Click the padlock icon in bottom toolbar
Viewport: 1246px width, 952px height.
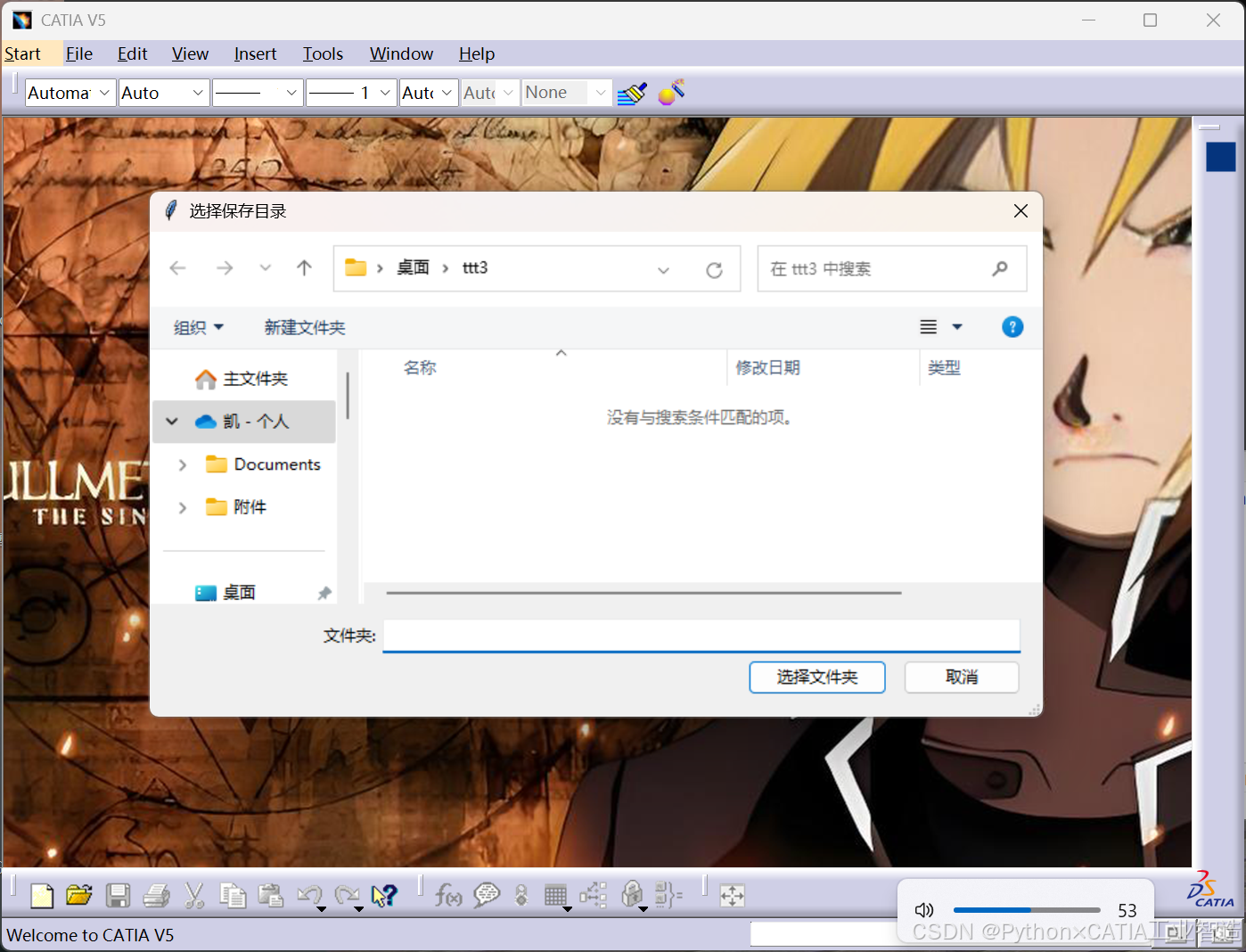[x=632, y=894]
